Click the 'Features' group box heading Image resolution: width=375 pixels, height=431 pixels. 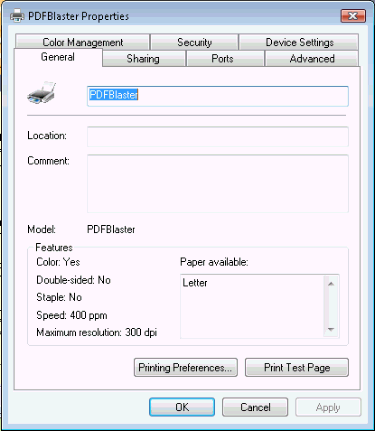click(54, 247)
